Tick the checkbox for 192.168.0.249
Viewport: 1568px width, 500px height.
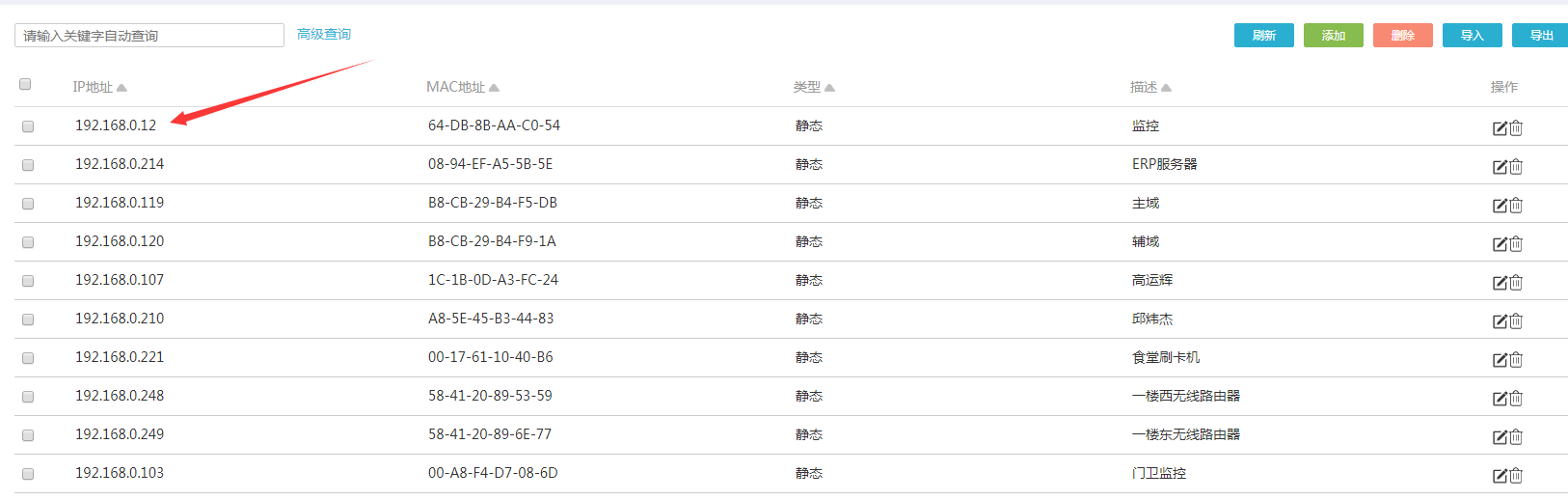click(x=28, y=435)
